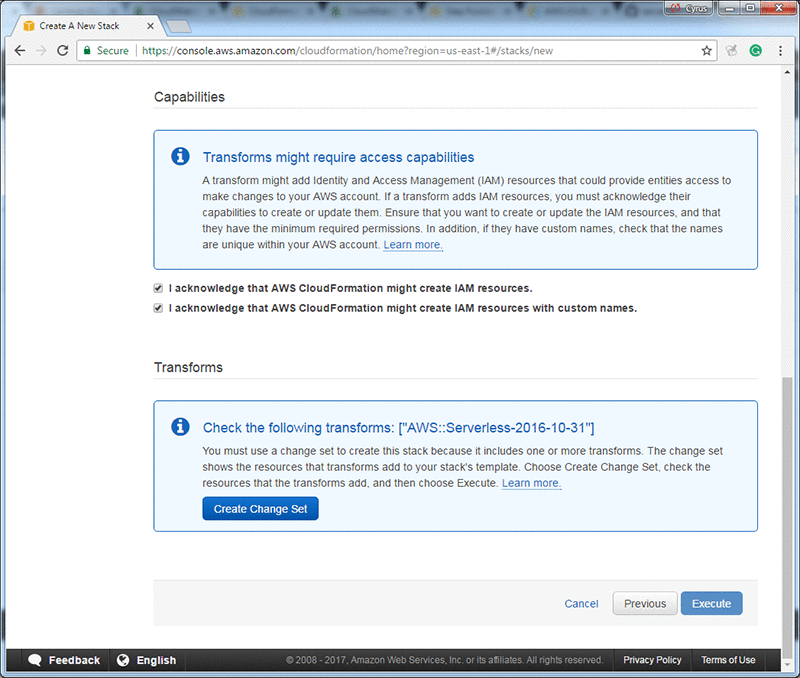Click the copyright notice text in footer
The width and height of the screenshot is (800, 678).
click(x=444, y=660)
